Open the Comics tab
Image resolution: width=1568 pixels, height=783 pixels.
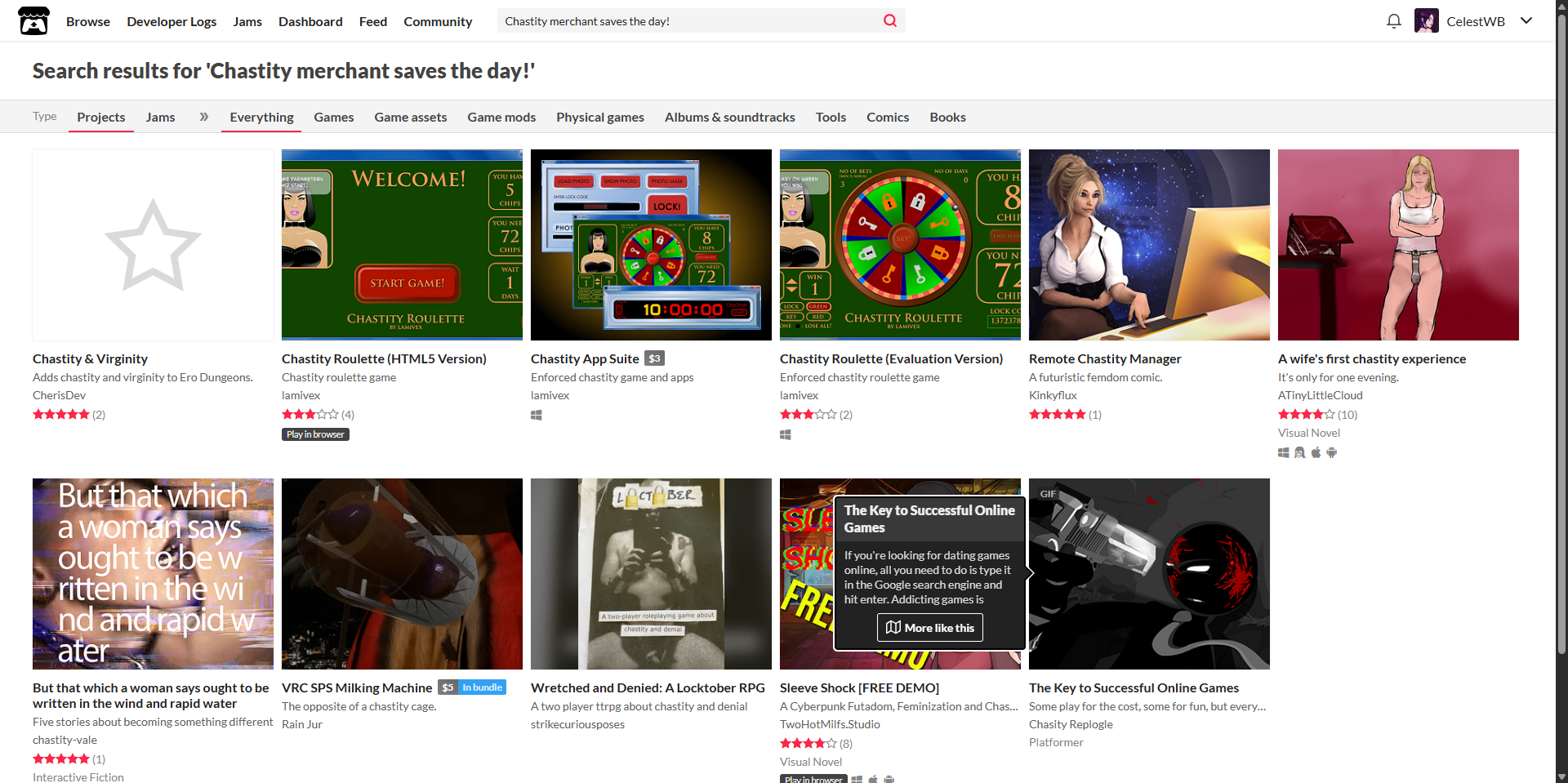pyautogui.click(x=888, y=118)
